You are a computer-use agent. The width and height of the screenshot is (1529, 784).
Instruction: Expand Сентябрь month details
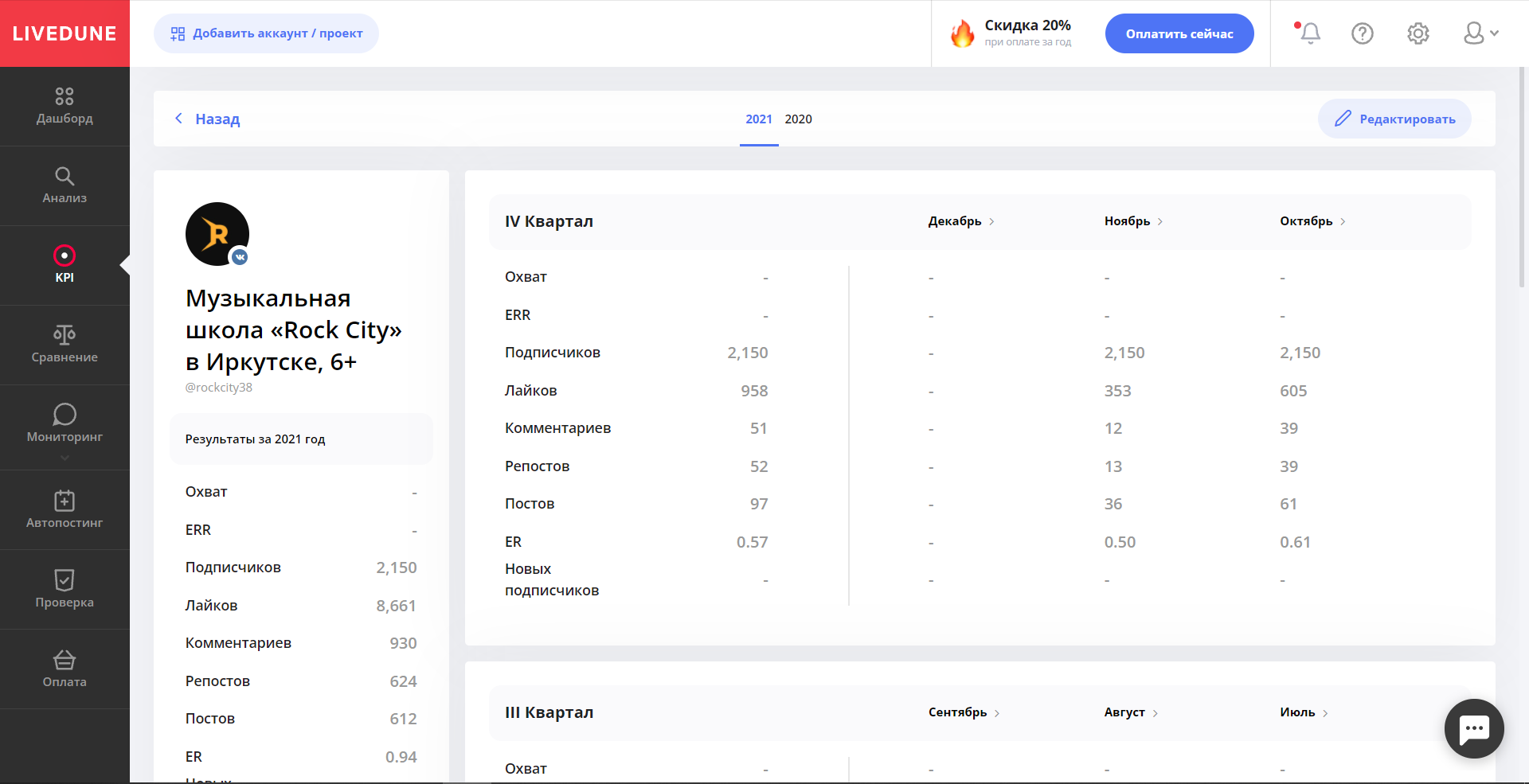(964, 712)
